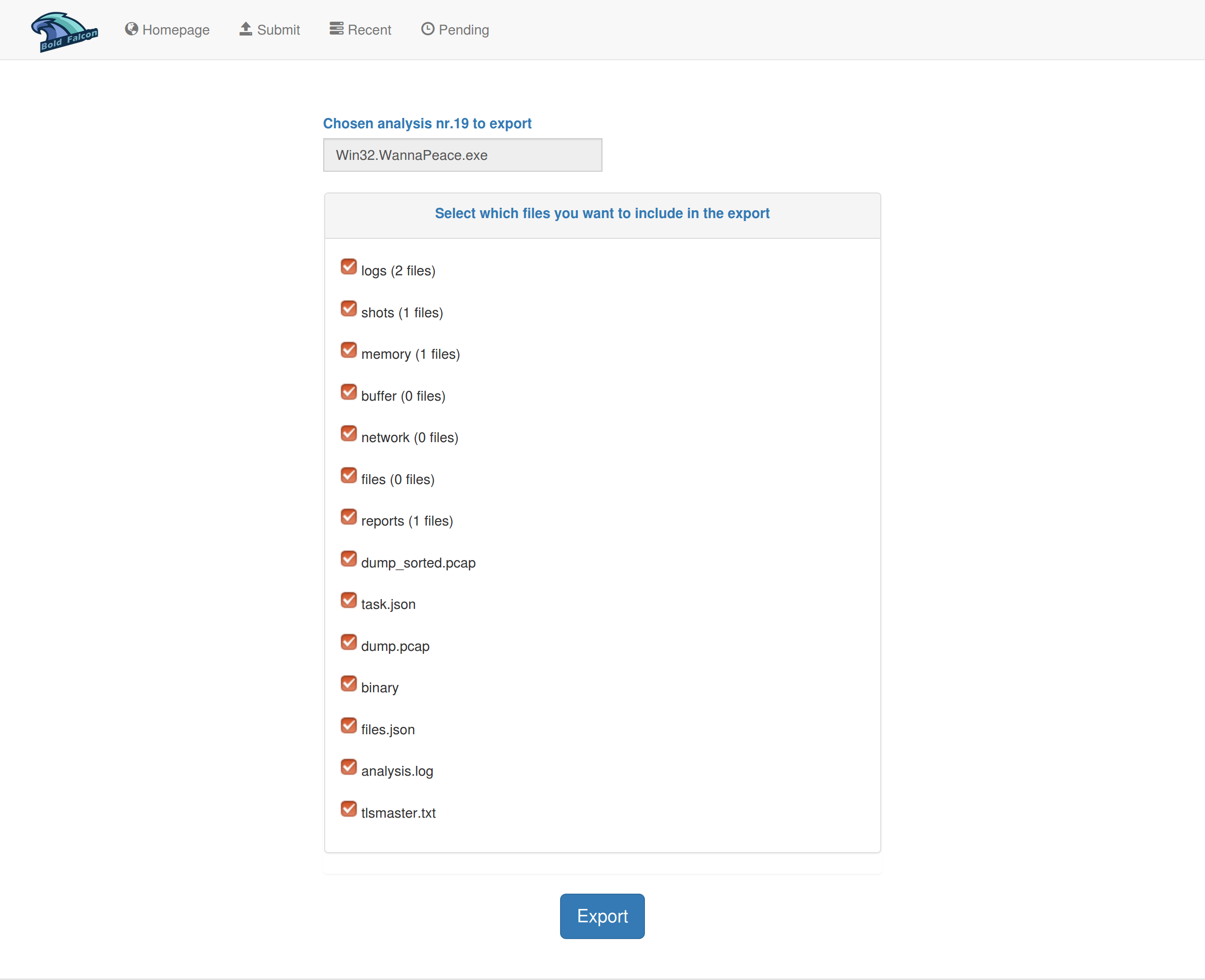Click the 'memory (1 files)' label
Screen dimensions: 1205x980
tap(411, 354)
